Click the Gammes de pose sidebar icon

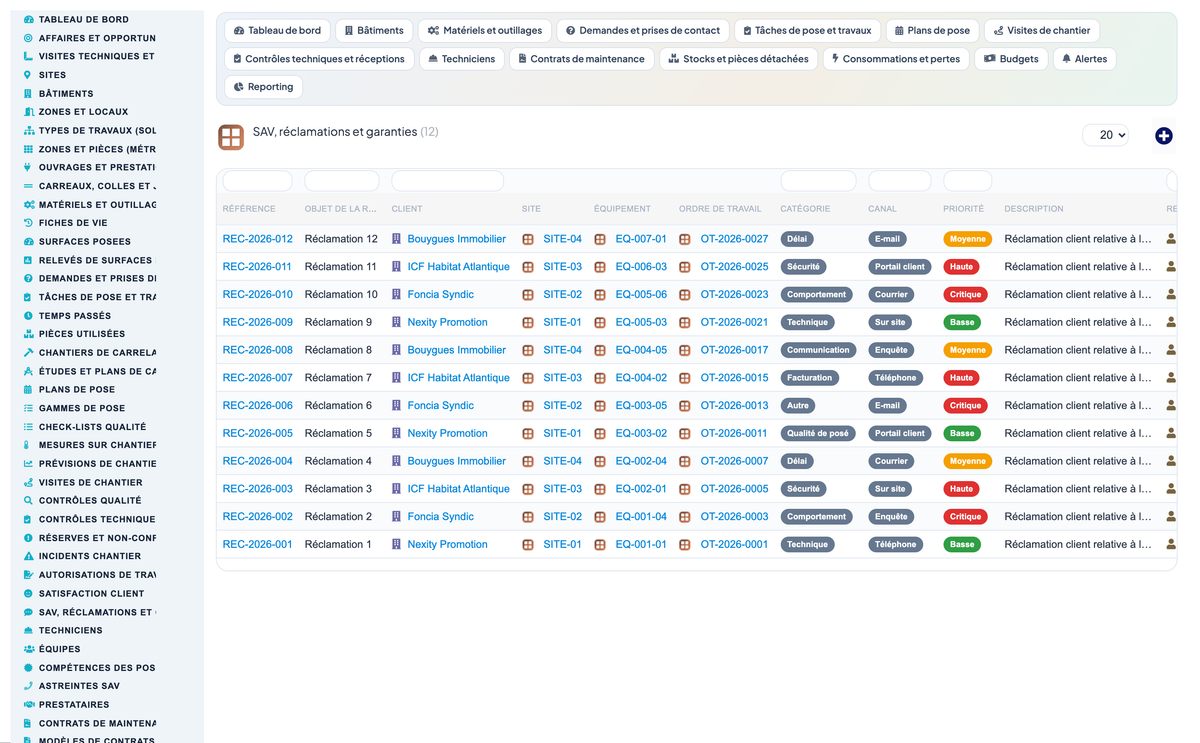[28, 408]
